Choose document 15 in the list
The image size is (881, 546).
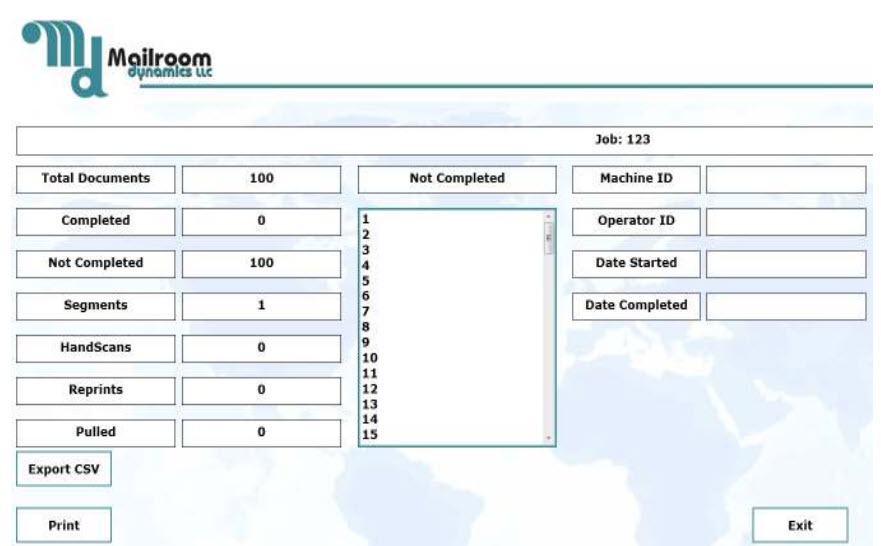click(370, 434)
